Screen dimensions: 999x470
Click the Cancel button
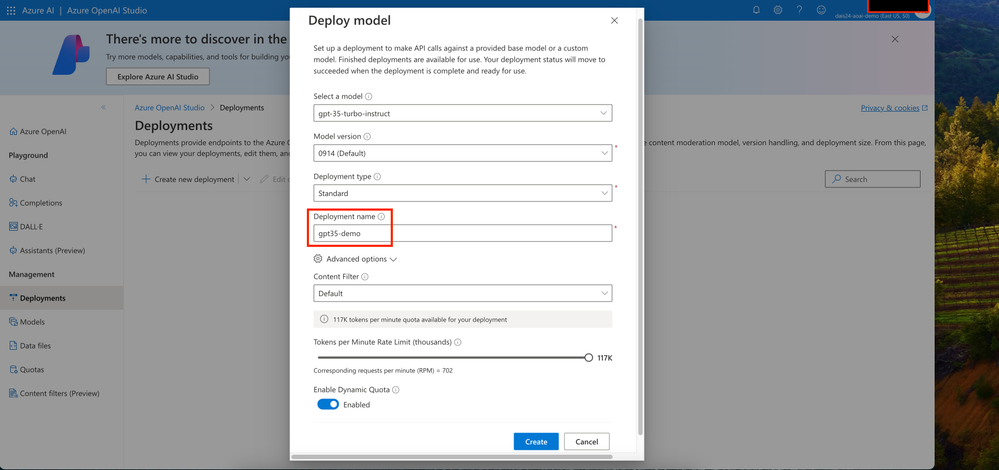pyautogui.click(x=587, y=441)
